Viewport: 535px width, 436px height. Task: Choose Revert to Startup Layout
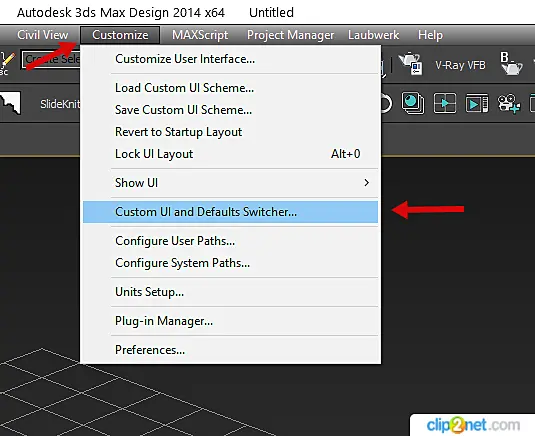click(x=230, y=132)
